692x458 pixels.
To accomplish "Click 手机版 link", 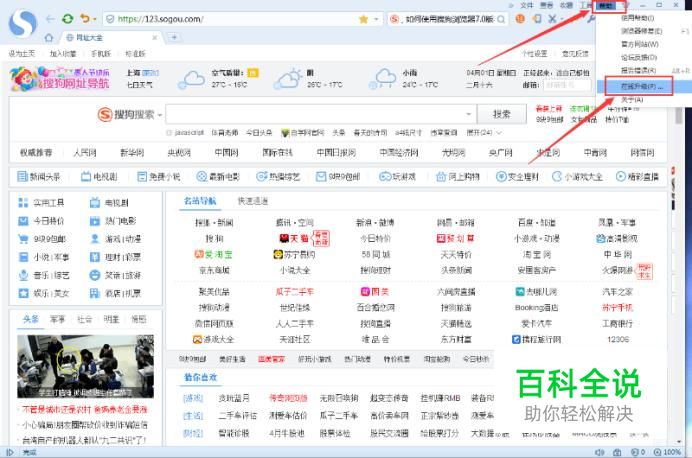I will pyautogui.click(x=101, y=54).
